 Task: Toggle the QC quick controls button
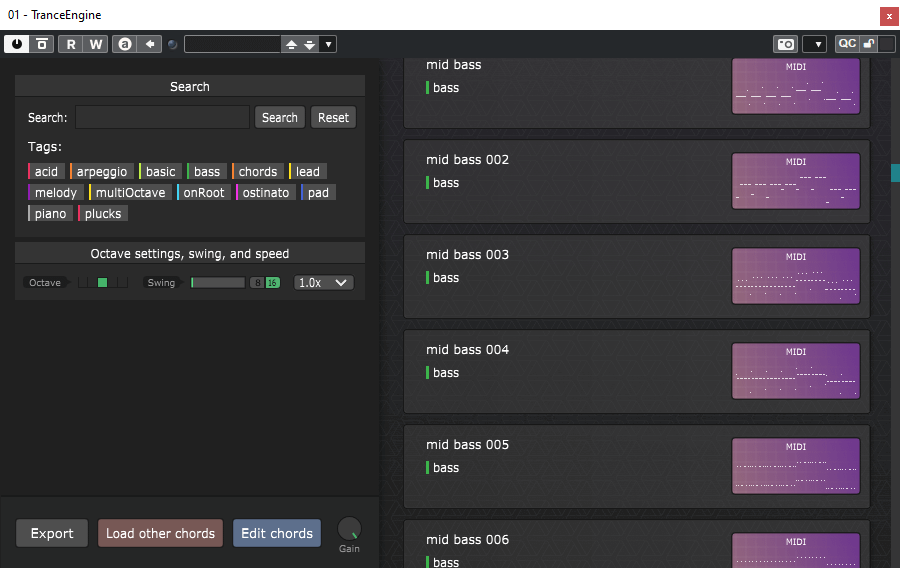(x=847, y=44)
